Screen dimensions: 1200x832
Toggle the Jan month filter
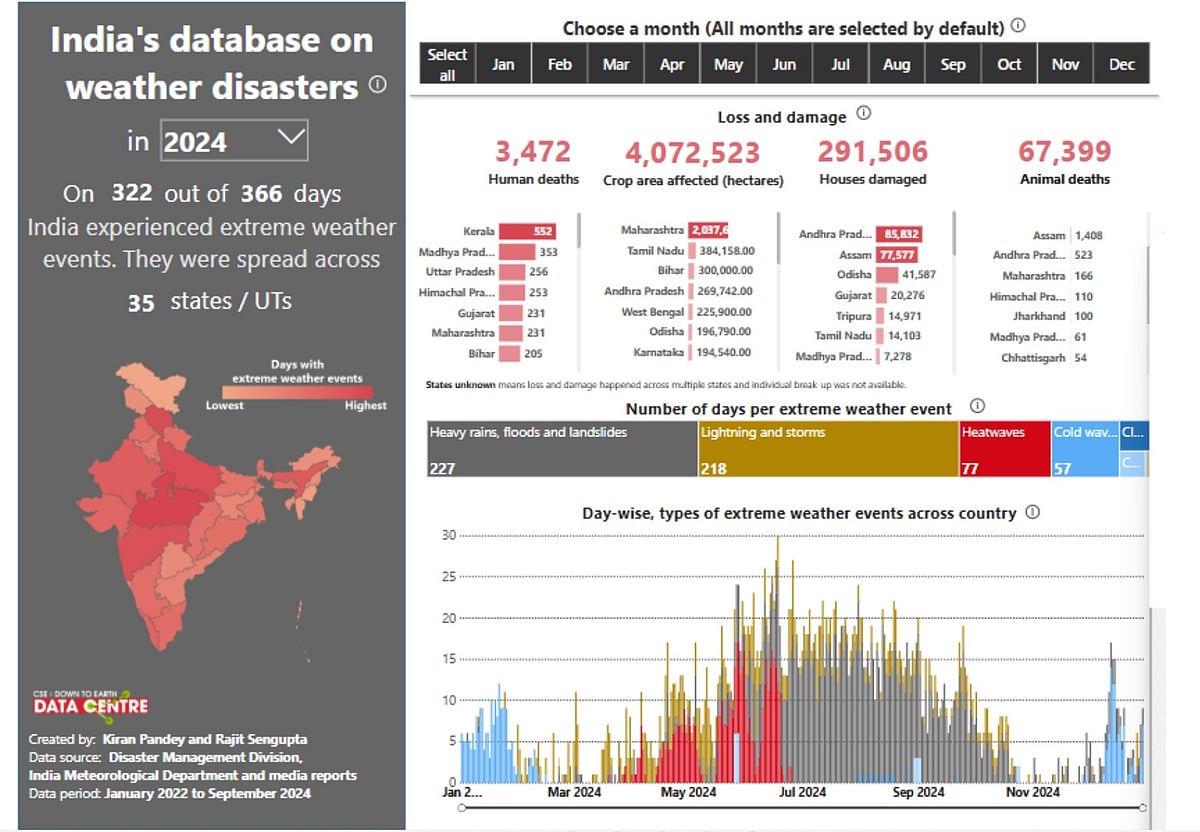pos(503,64)
